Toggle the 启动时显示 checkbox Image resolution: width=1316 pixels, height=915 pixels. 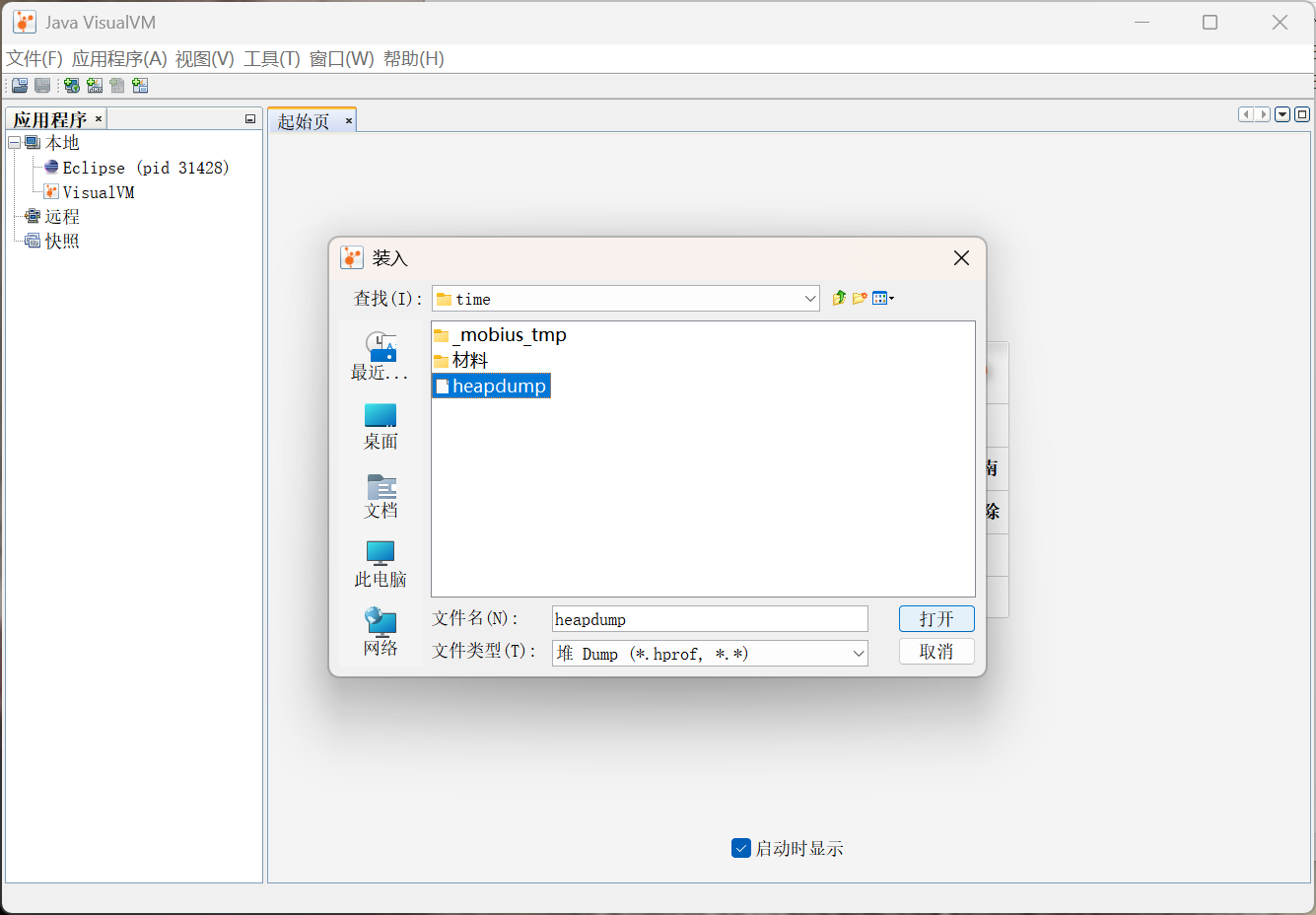click(x=741, y=848)
